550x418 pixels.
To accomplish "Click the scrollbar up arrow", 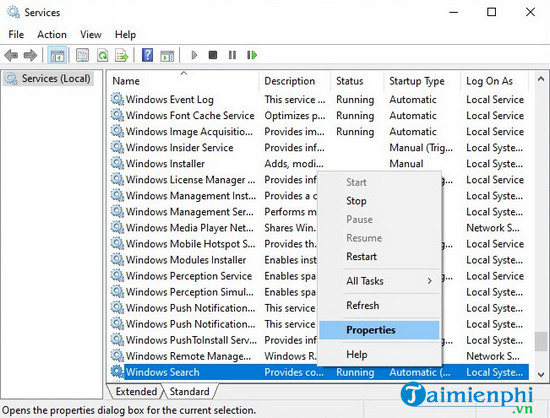I will tap(541, 79).
